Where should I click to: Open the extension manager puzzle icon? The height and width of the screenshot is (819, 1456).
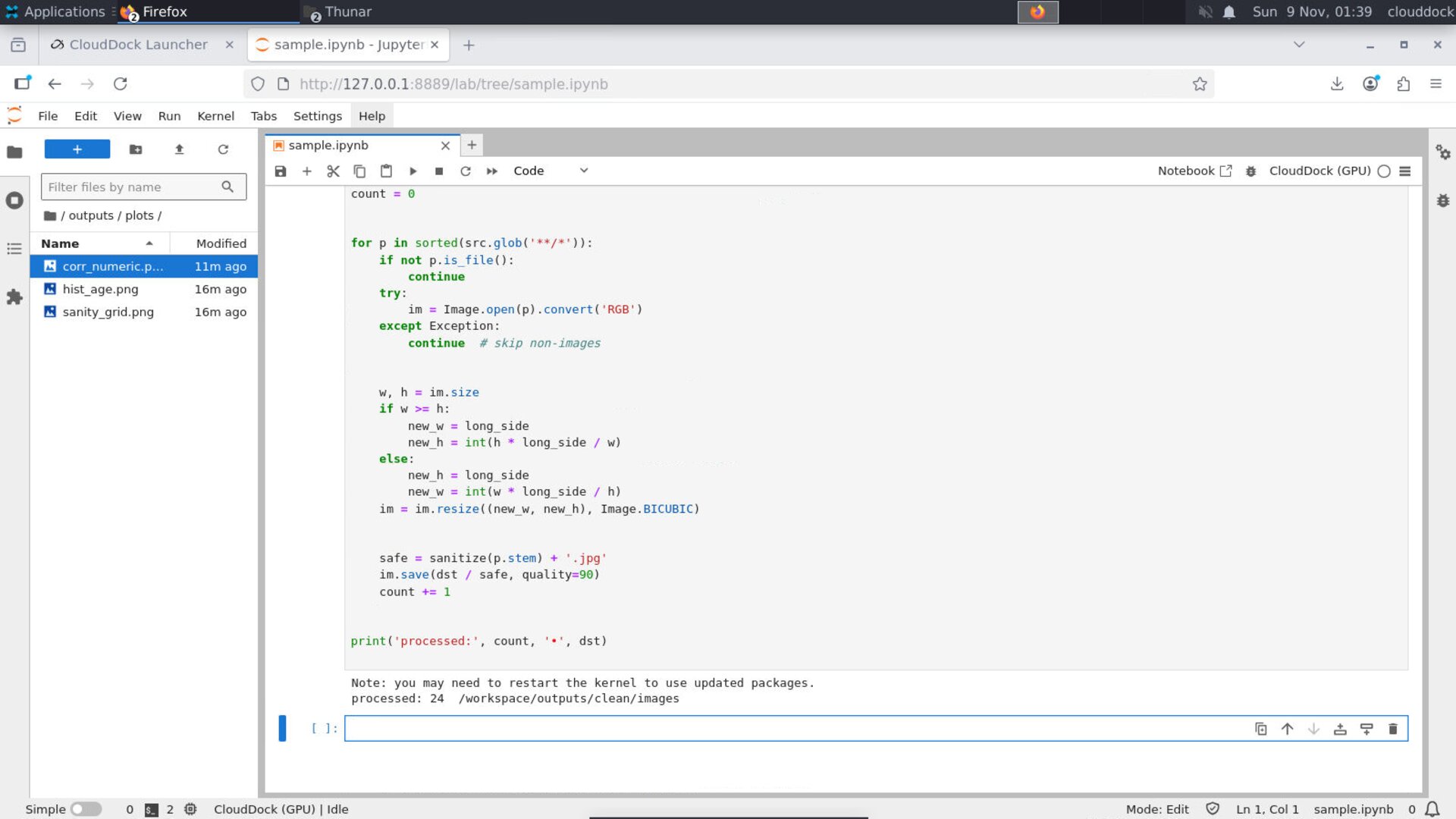[14, 297]
